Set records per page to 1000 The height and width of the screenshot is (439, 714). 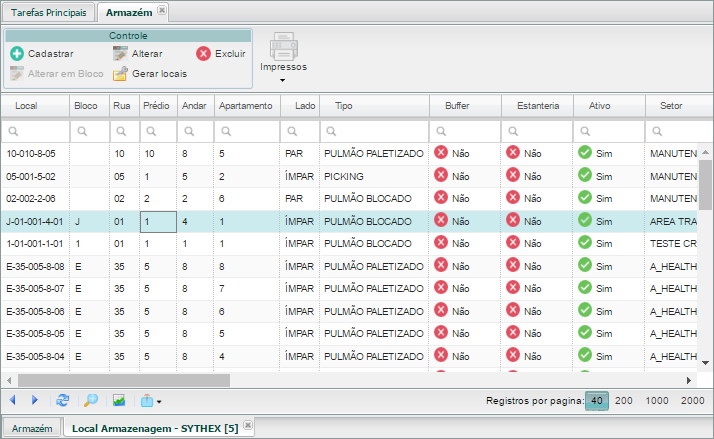click(x=657, y=401)
